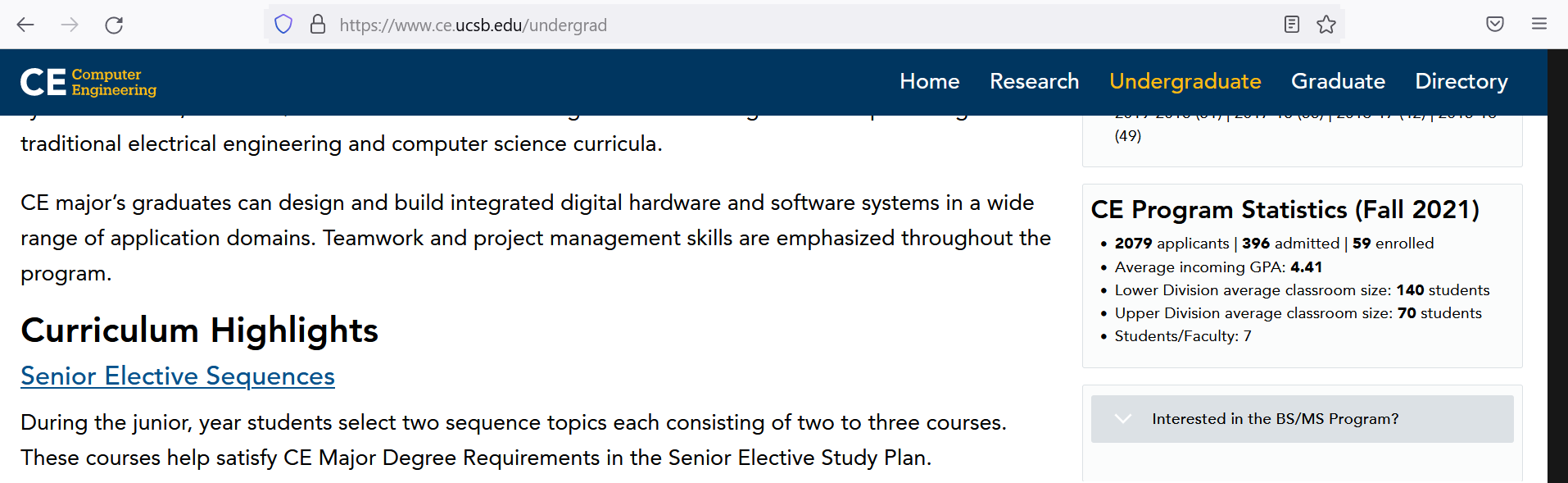Open the Home navigation item
Screen dimensions: 1568x483
tap(929, 81)
